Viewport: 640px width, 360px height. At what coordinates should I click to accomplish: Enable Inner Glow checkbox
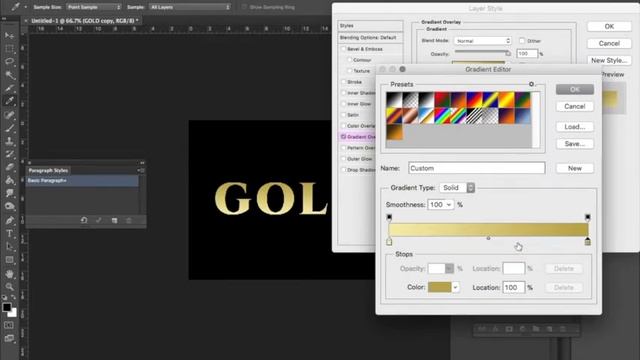pos(344,104)
